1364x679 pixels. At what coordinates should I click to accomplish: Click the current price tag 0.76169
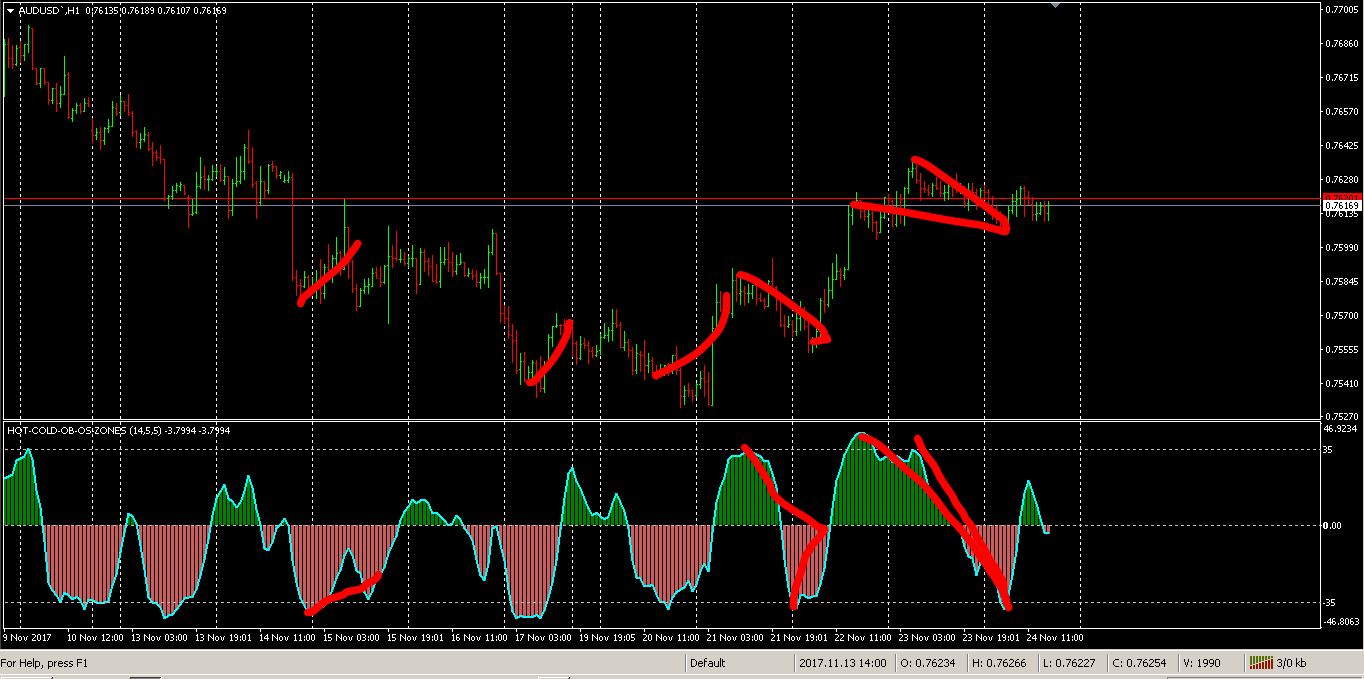coord(1341,207)
